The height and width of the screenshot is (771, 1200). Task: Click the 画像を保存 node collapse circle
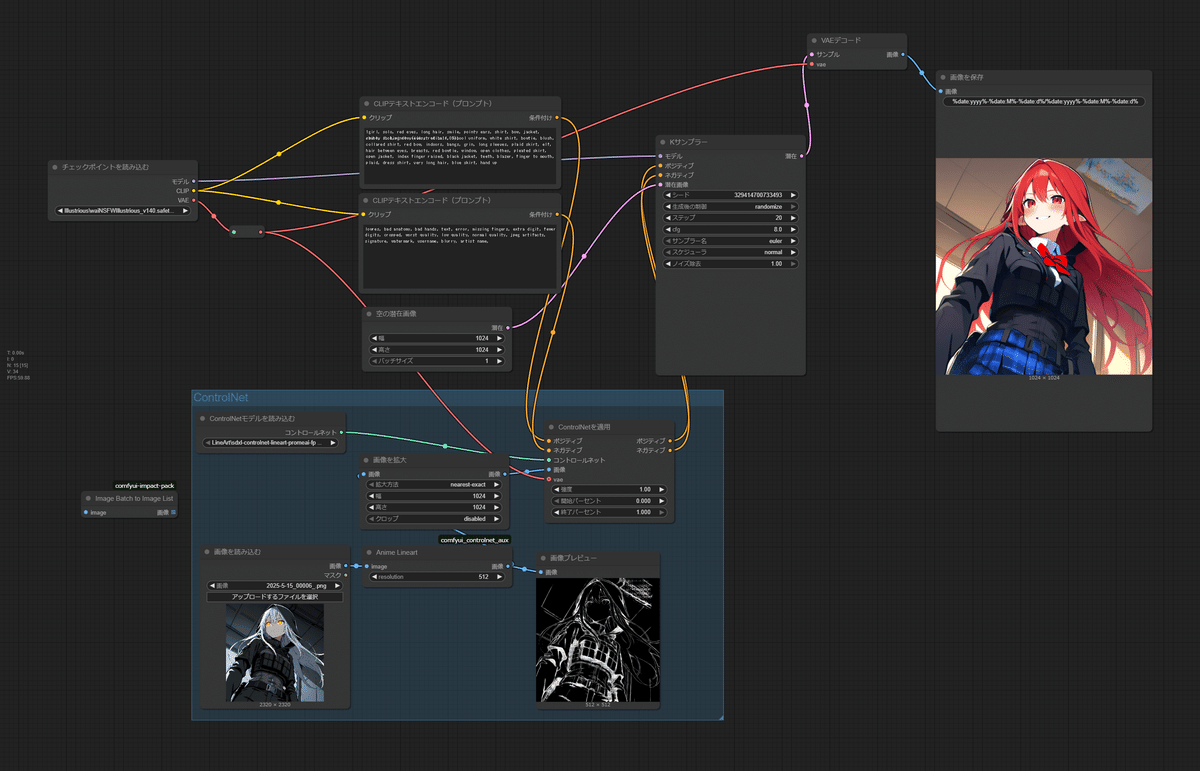tap(944, 77)
